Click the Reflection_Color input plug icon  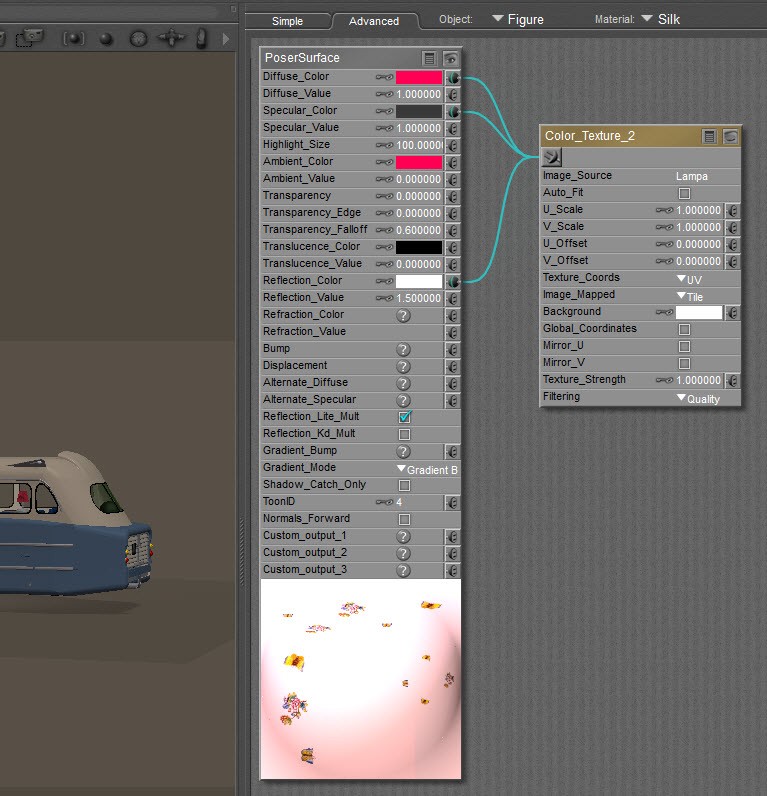[453, 282]
